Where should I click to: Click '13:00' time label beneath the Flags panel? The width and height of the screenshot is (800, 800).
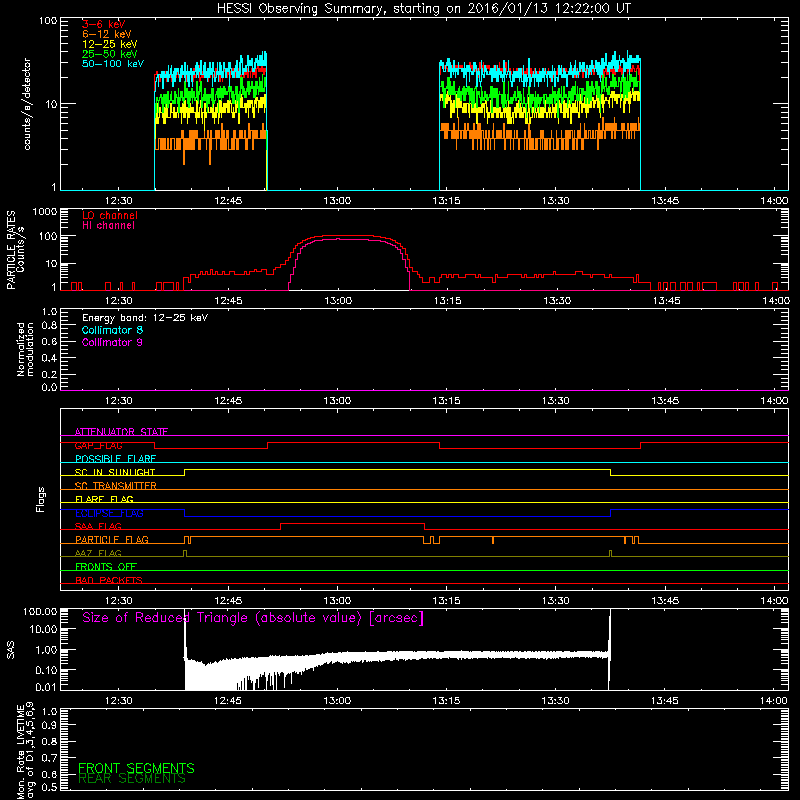pos(337,601)
